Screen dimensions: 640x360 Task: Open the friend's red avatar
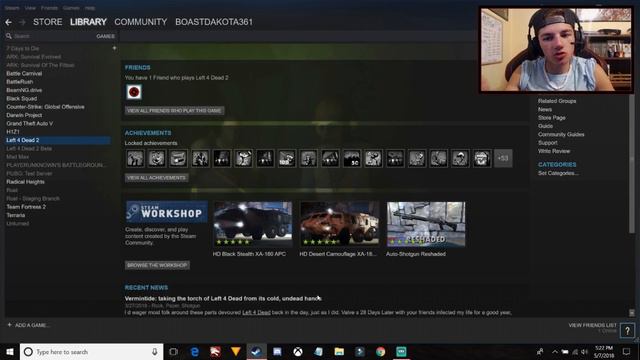(x=134, y=92)
